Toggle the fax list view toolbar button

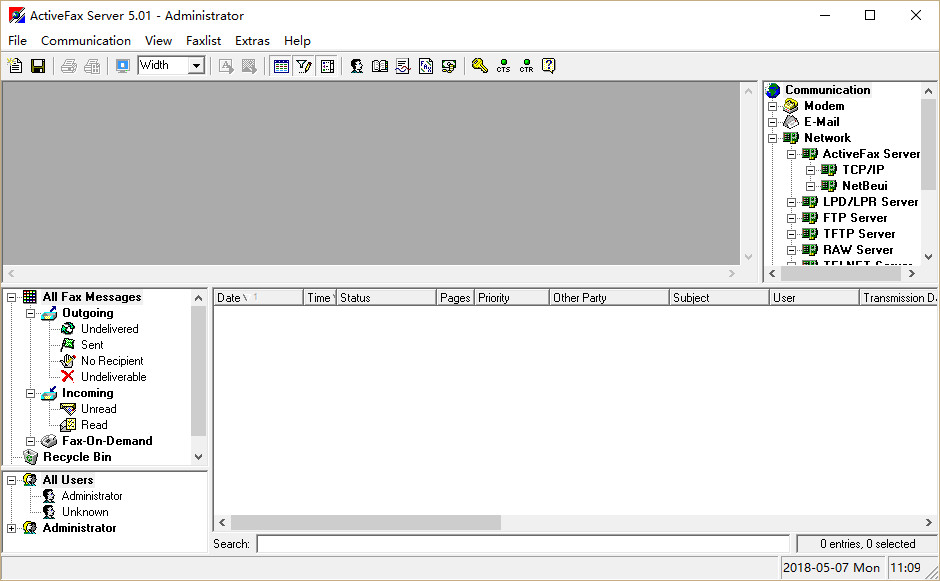281,66
